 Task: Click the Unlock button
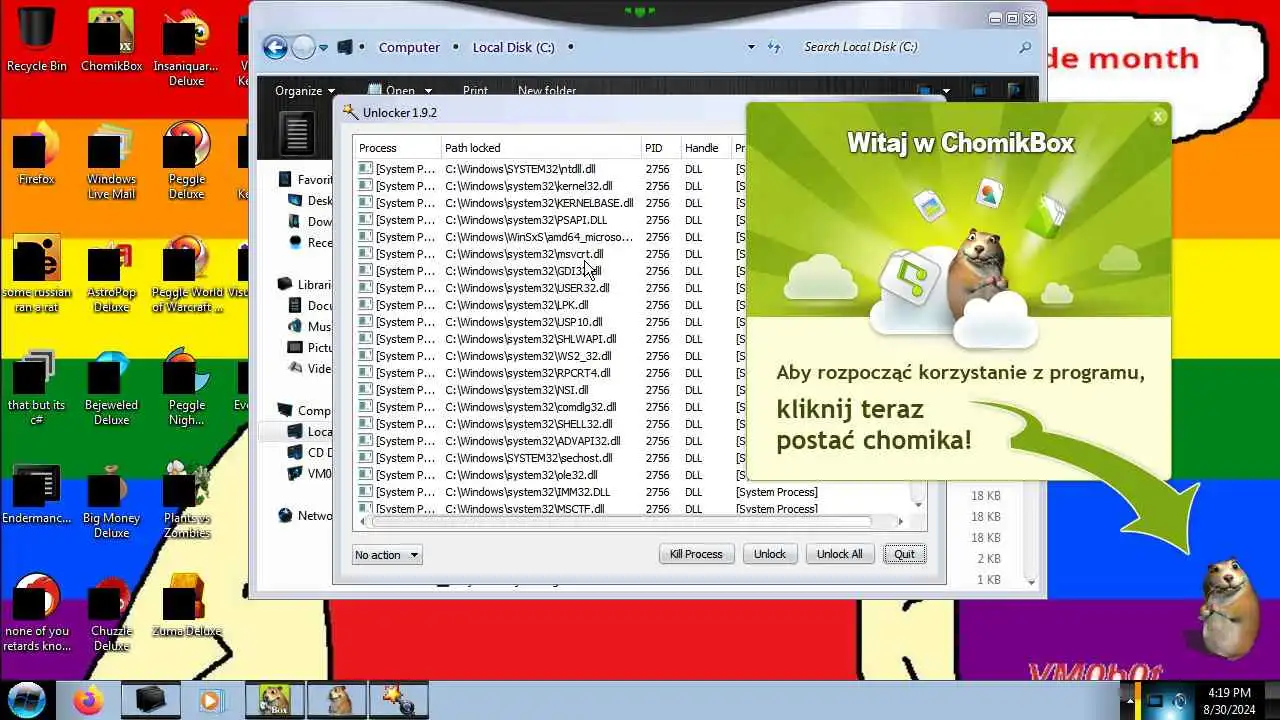(770, 554)
